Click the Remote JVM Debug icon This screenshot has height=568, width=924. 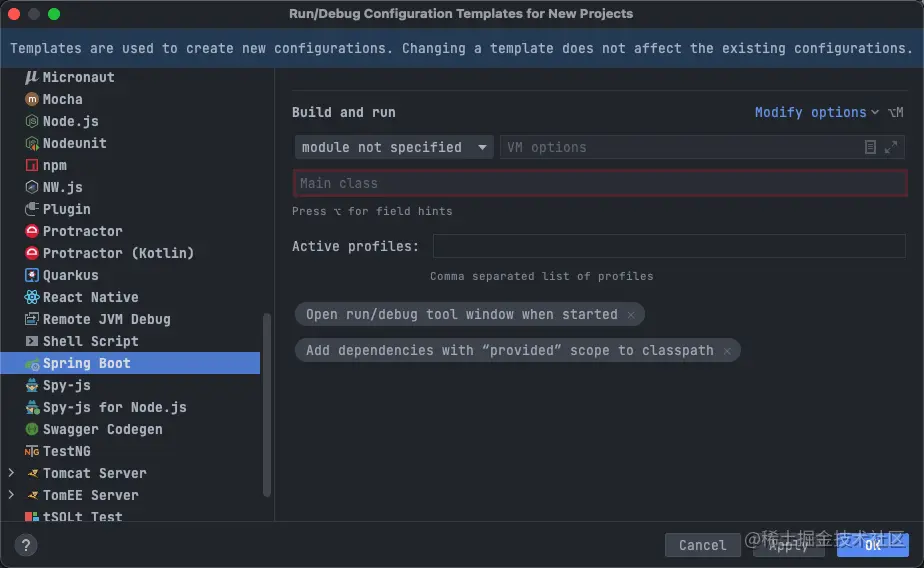tap(32, 319)
